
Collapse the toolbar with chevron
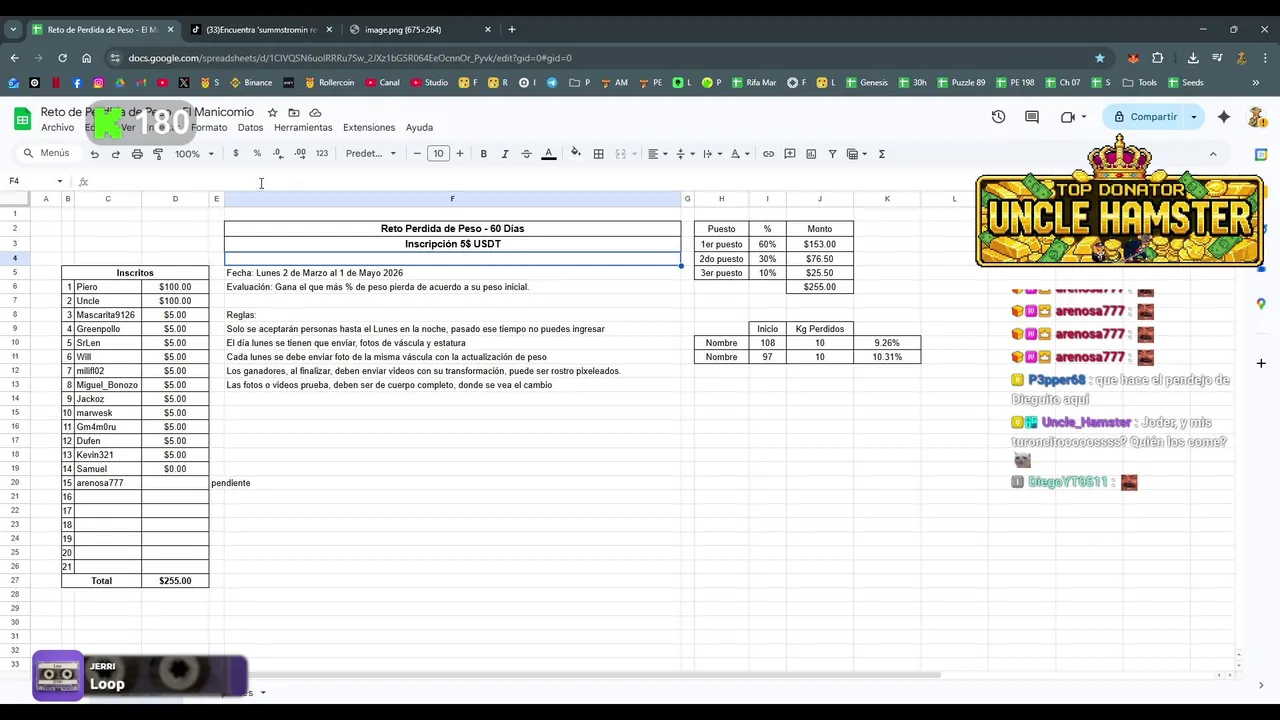(1213, 154)
